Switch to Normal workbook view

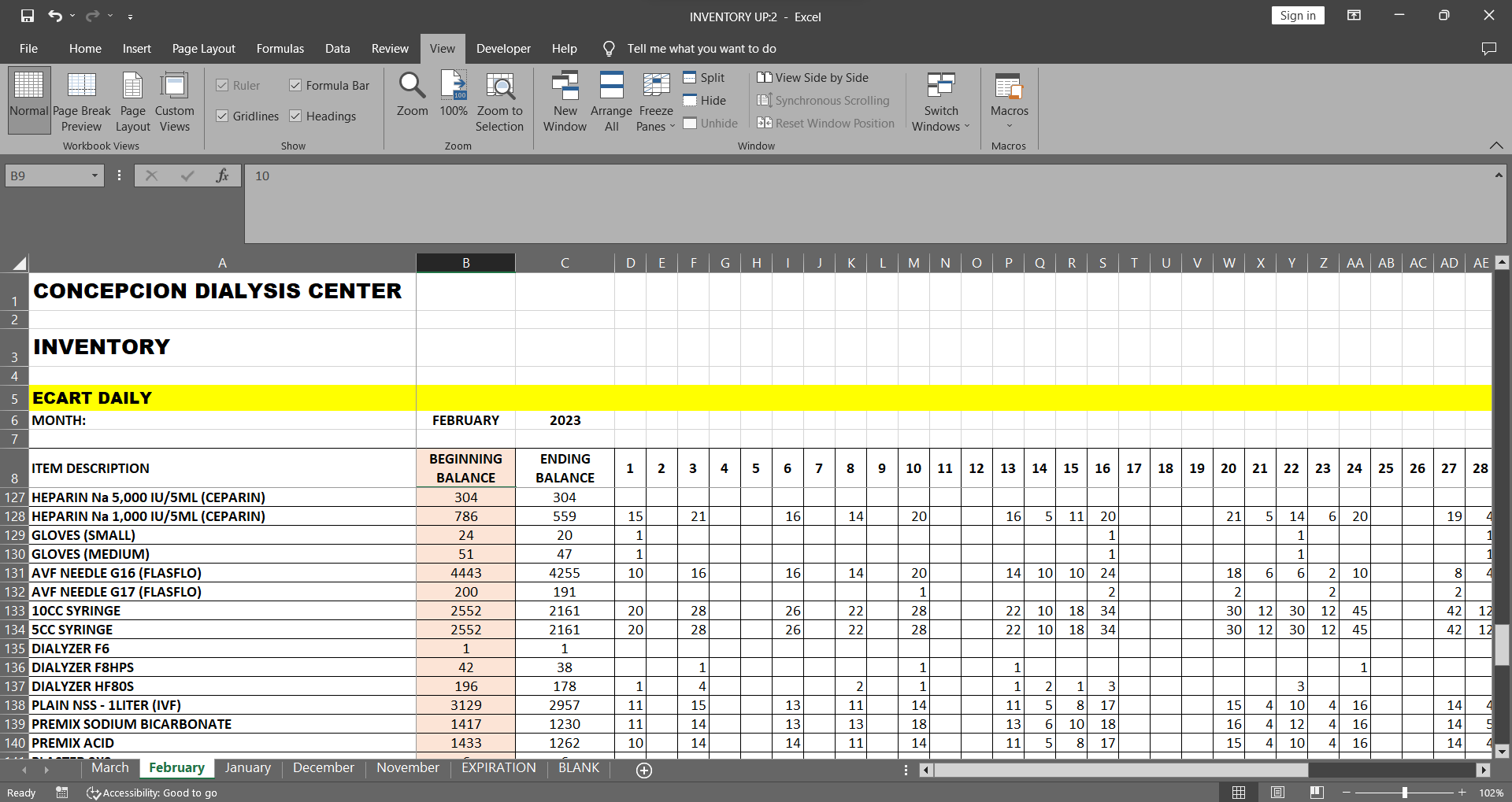29,101
